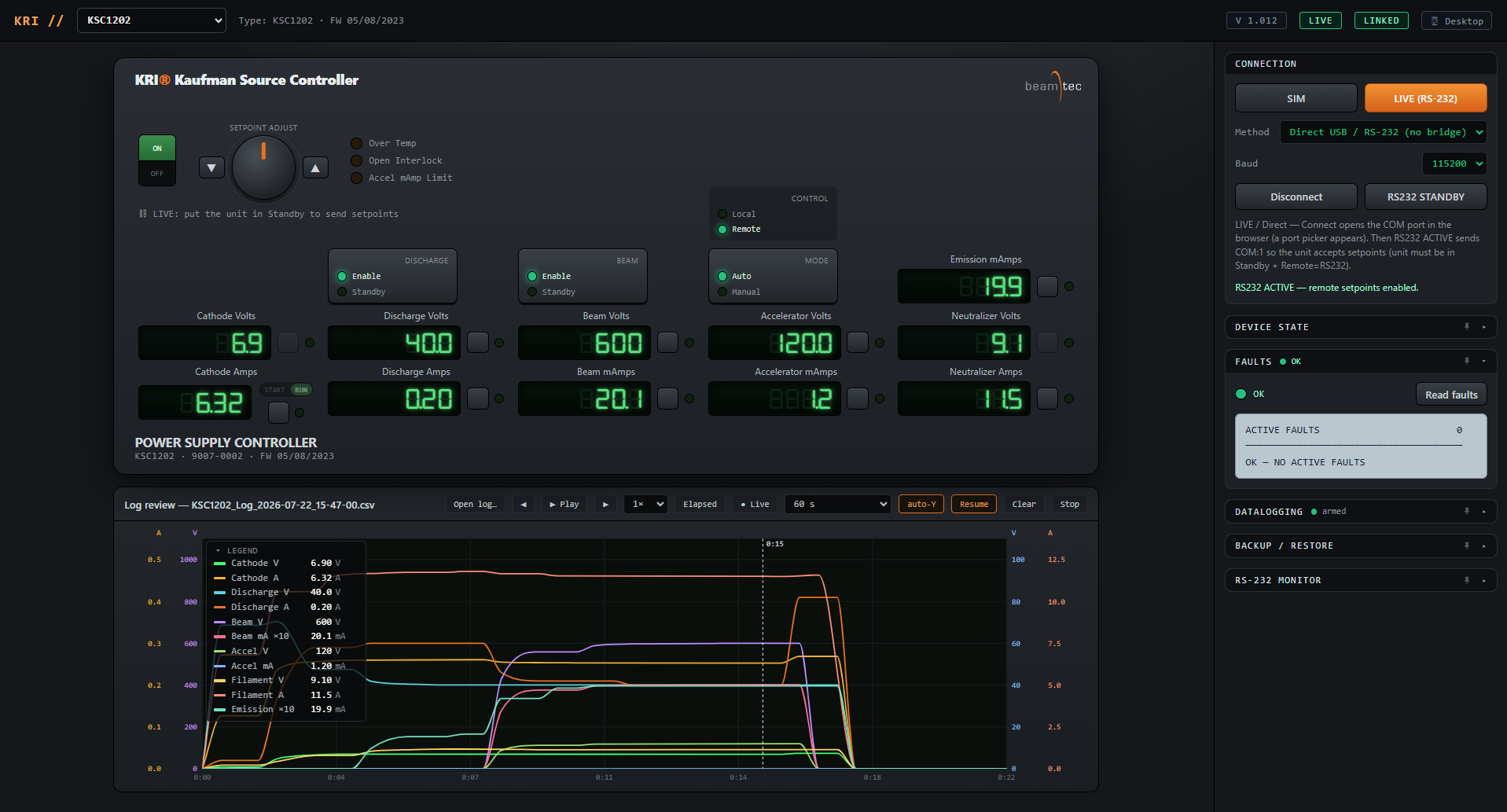Pin the Faults panel
Viewport: 1507px width, 812px height.
(x=1467, y=362)
